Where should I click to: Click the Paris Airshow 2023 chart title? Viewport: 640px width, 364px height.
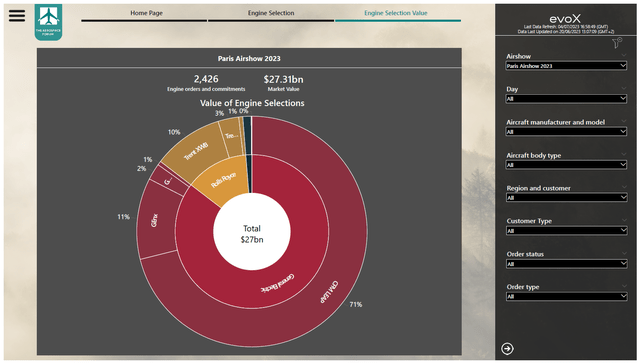click(249, 58)
